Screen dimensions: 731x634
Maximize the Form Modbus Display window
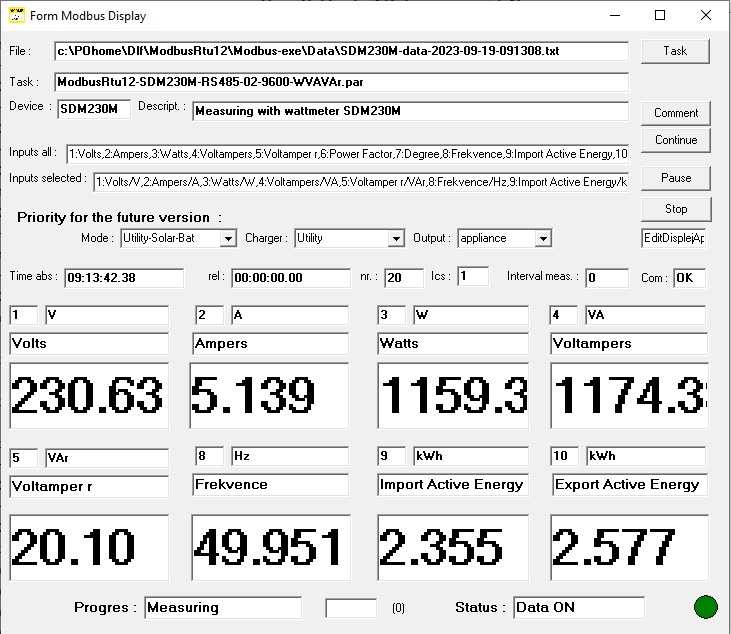pyautogui.click(x=660, y=15)
